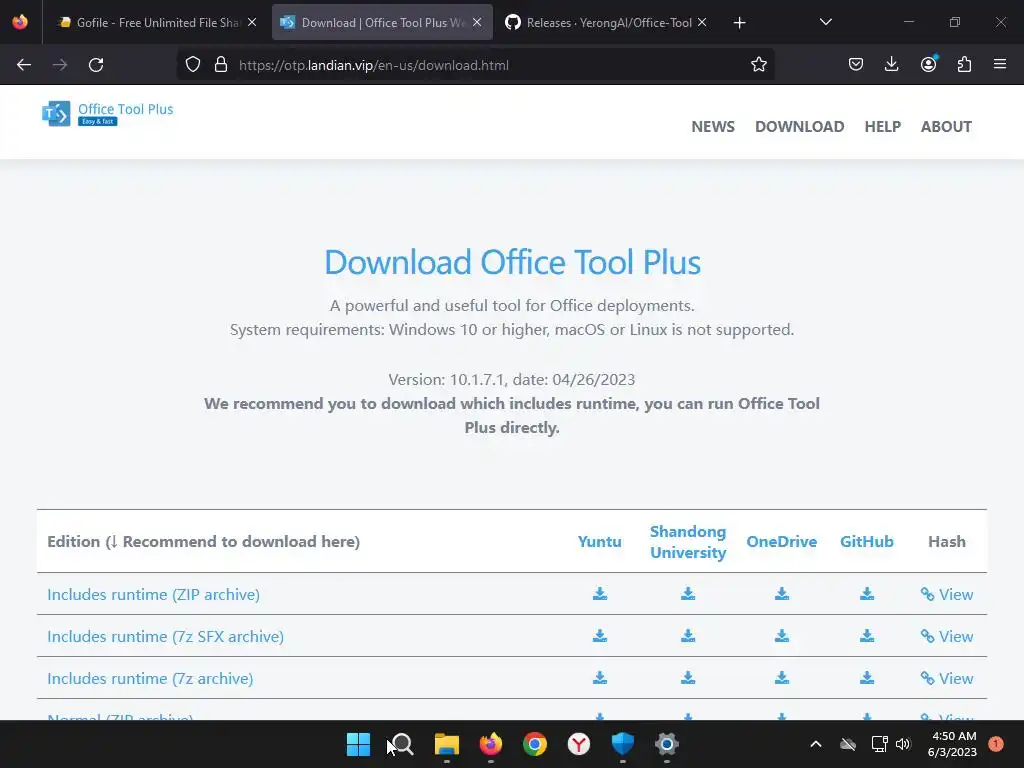1024x768 pixels.
Task: Open Settings gear in taskbar
Action: pyautogui.click(x=667, y=744)
